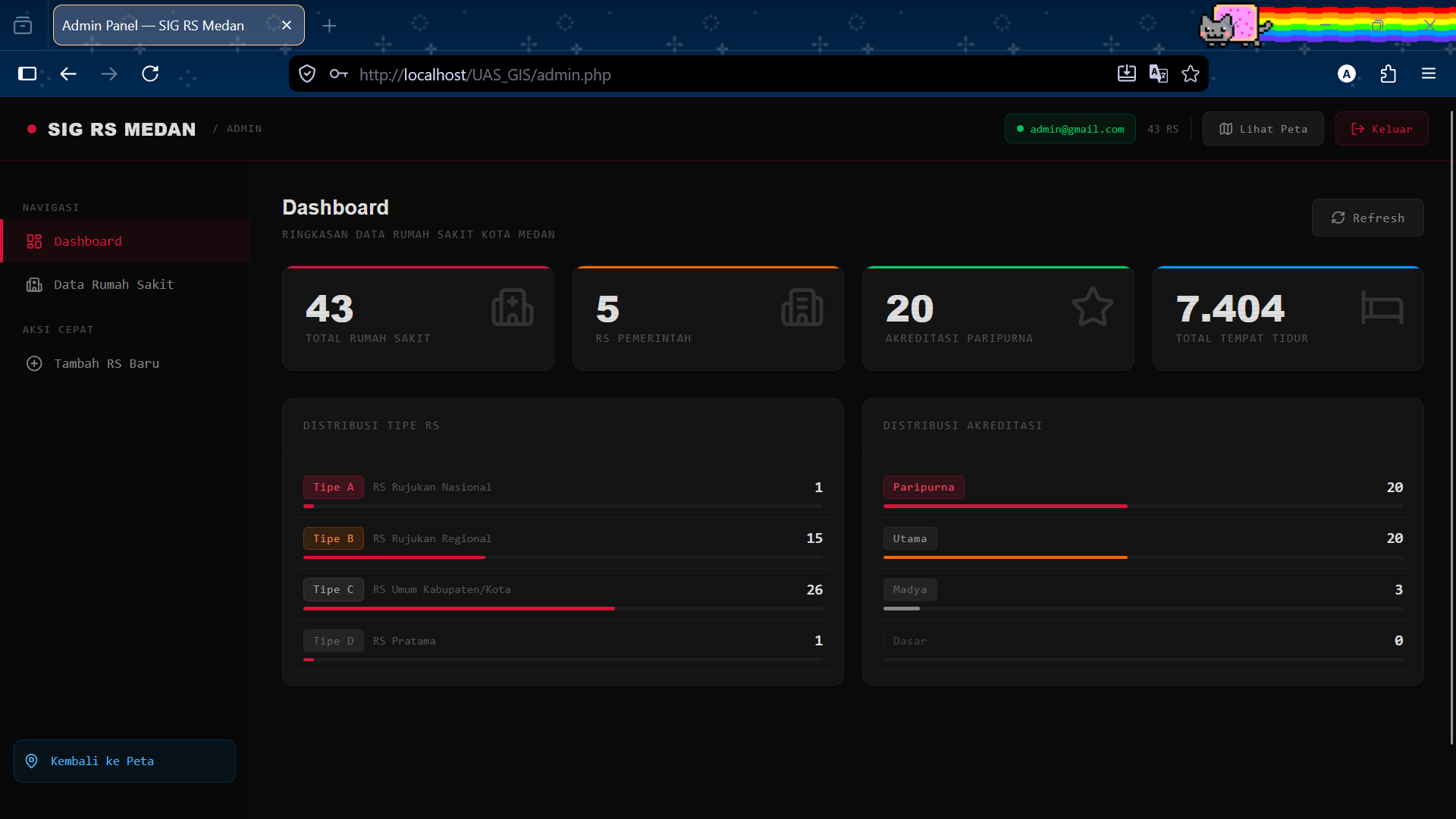Open the tracking protection shield icon
This screenshot has width=1456, height=819.
pyautogui.click(x=307, y=74)
